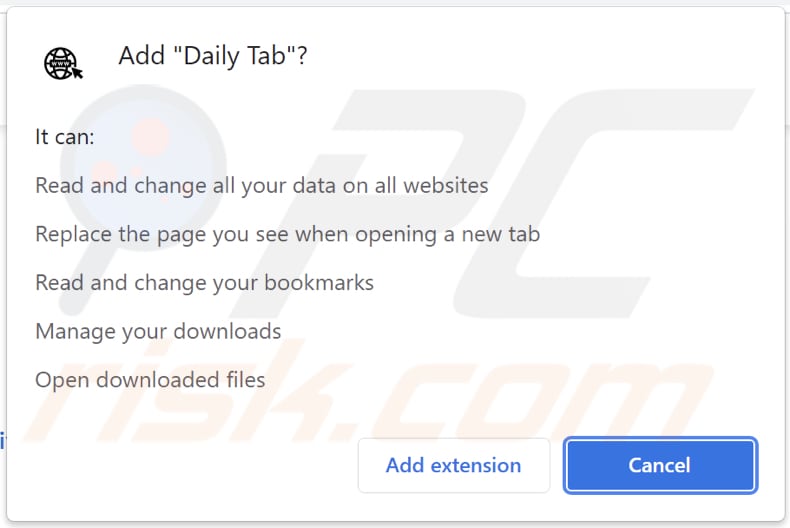The image size is (790, 528).
Task: Click the "Open downloaded files" permission text
Action: pos(150,380)
